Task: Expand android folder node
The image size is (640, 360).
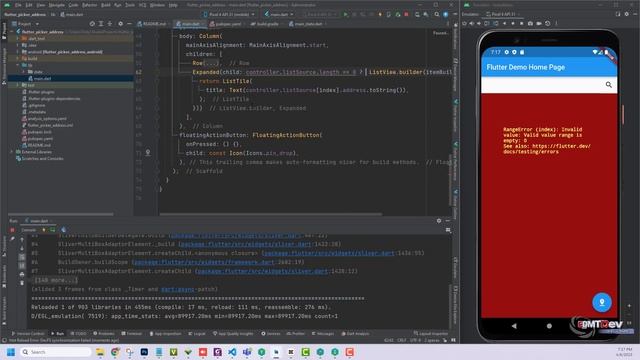Action: pyautogui.click(x=18, y=52)
